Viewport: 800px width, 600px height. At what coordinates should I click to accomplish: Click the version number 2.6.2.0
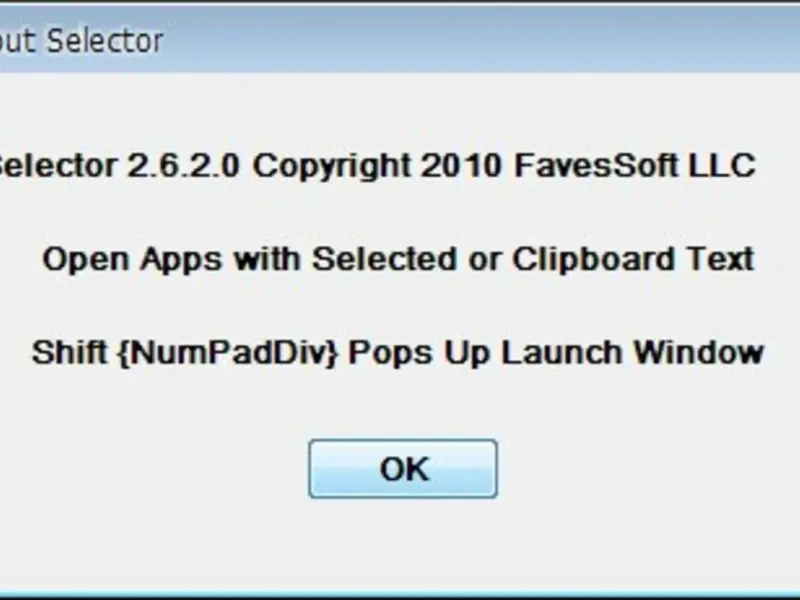183,166
